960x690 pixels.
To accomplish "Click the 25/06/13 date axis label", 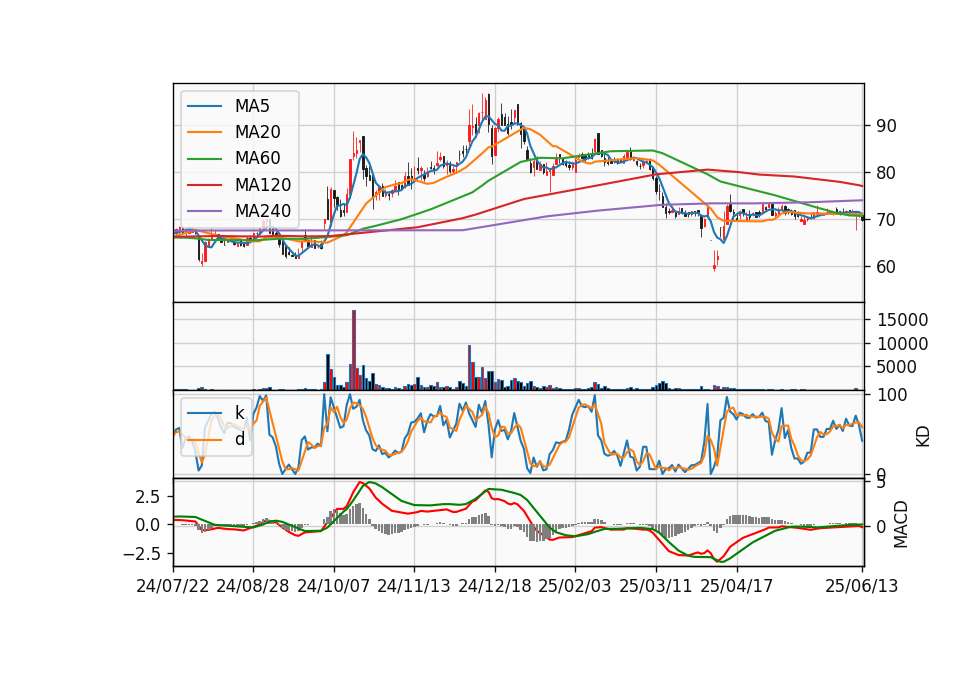I will pyautogui.click(x=862, y=586).
